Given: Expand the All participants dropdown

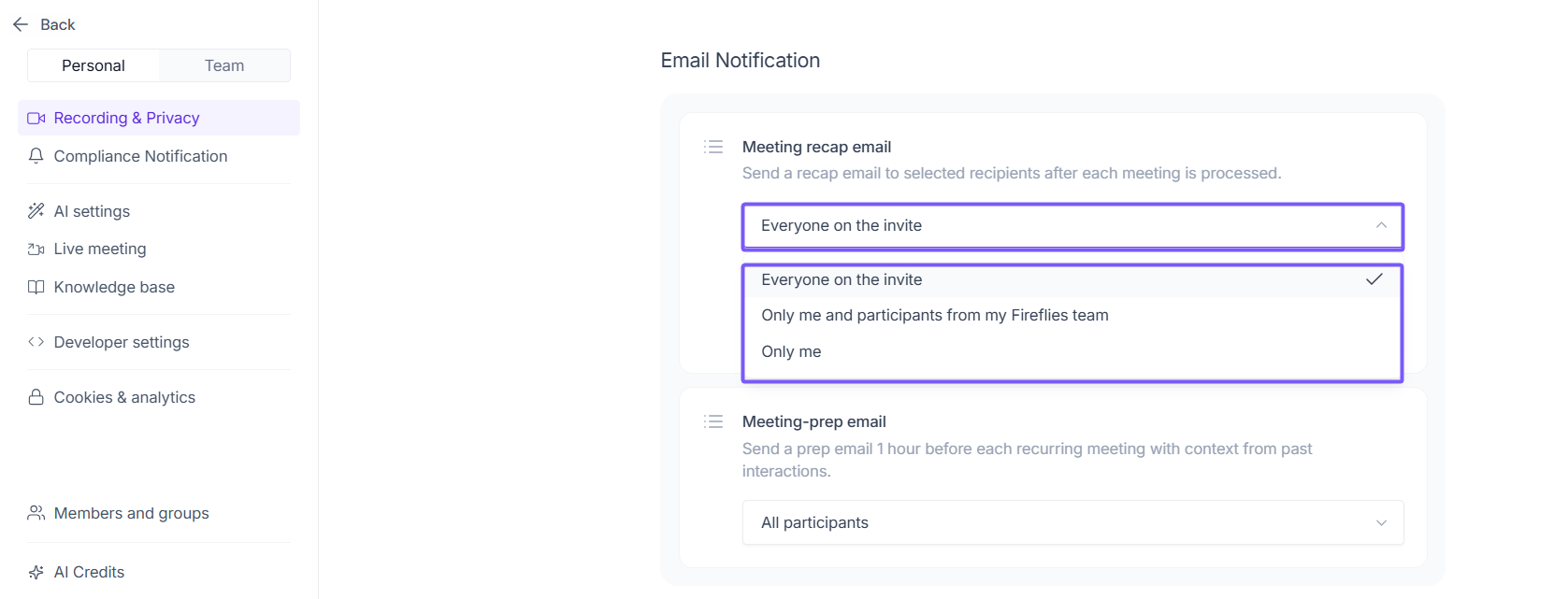Looking at the screenshot, I should click(x=1072, y=522).
